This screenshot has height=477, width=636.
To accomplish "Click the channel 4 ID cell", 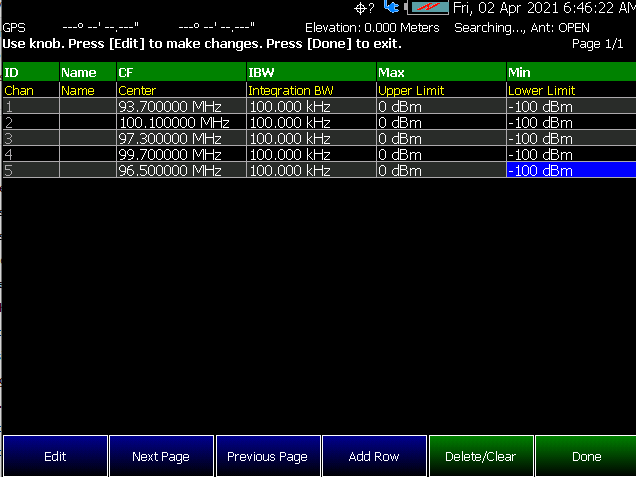I will click(x=31, y=154).
